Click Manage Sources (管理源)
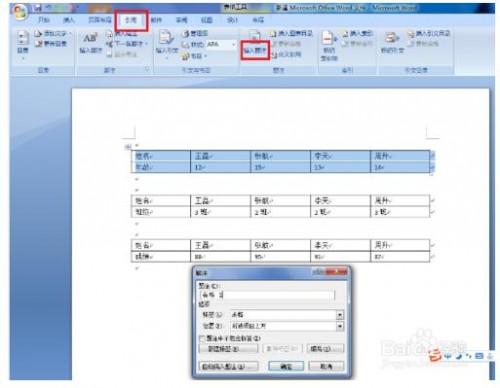 (195, 34)
